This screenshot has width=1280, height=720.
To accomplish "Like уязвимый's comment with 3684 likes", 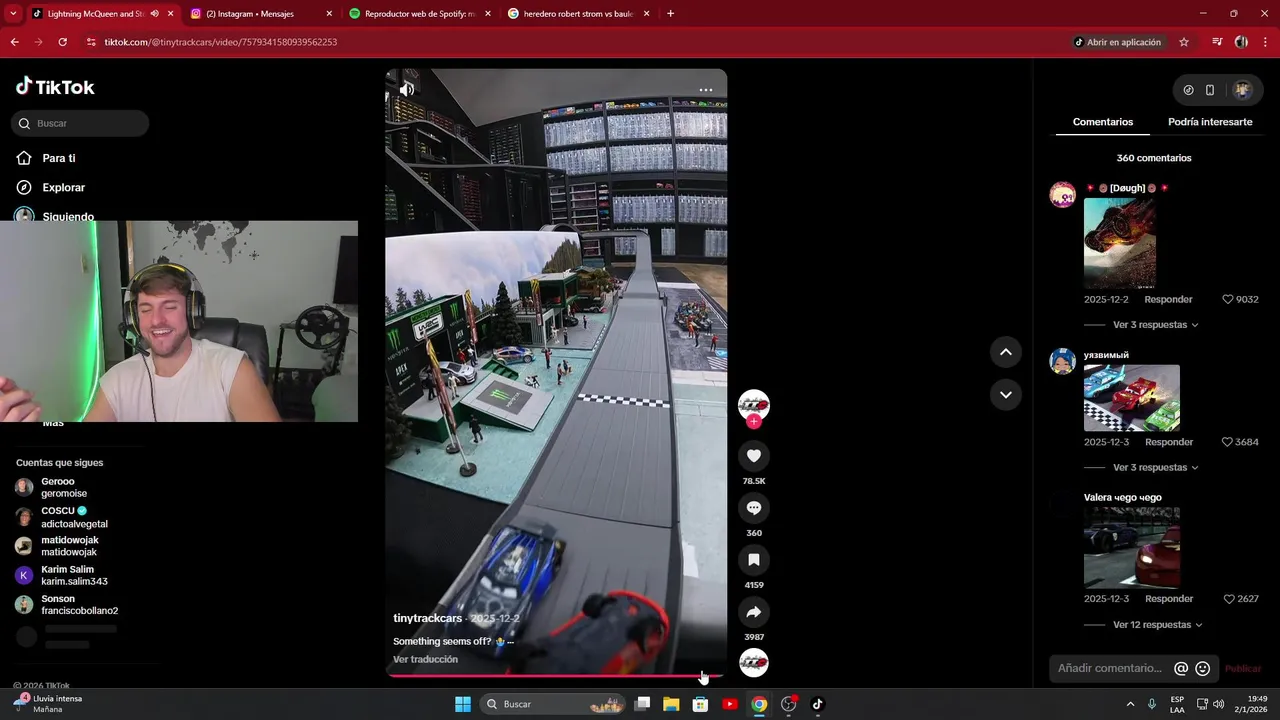I will pyautogui.click(x=1229, y=442).
